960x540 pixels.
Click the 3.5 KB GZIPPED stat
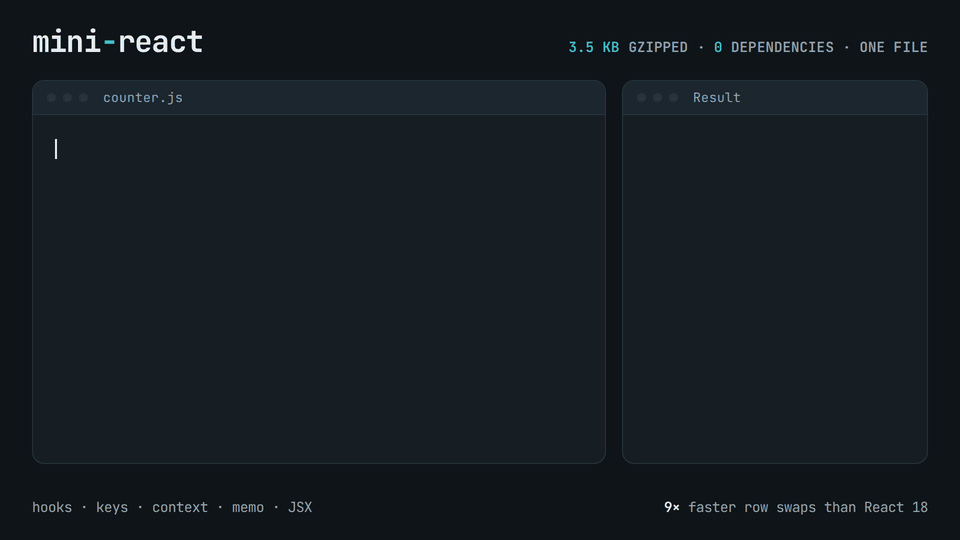click(x=628, y=47)
